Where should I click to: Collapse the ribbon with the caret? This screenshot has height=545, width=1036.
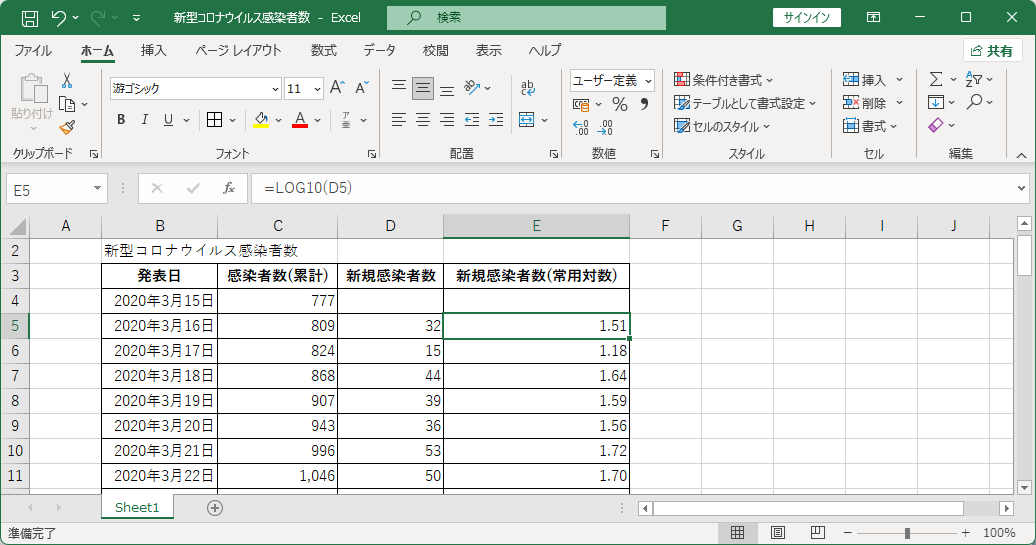[1021, 155]
